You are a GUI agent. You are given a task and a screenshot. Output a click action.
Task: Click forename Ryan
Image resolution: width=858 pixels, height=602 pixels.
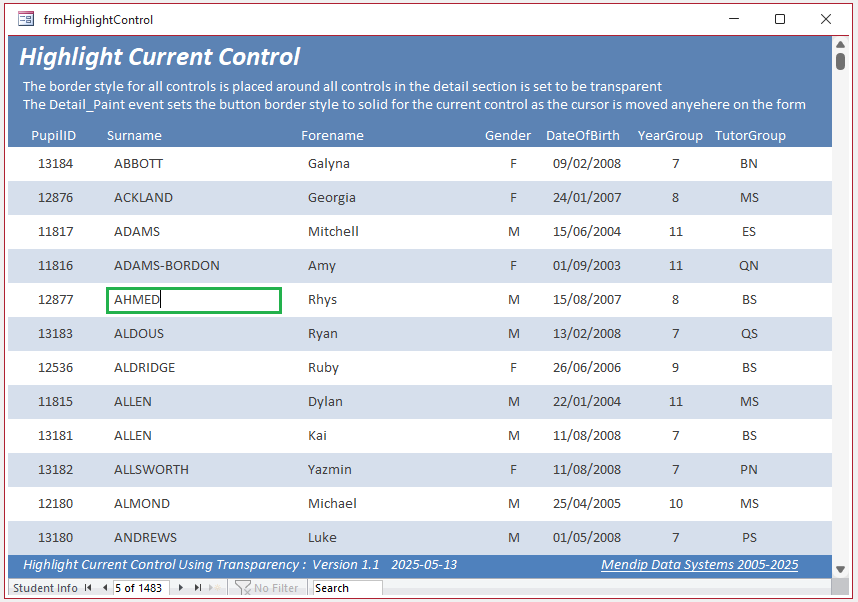323,334
